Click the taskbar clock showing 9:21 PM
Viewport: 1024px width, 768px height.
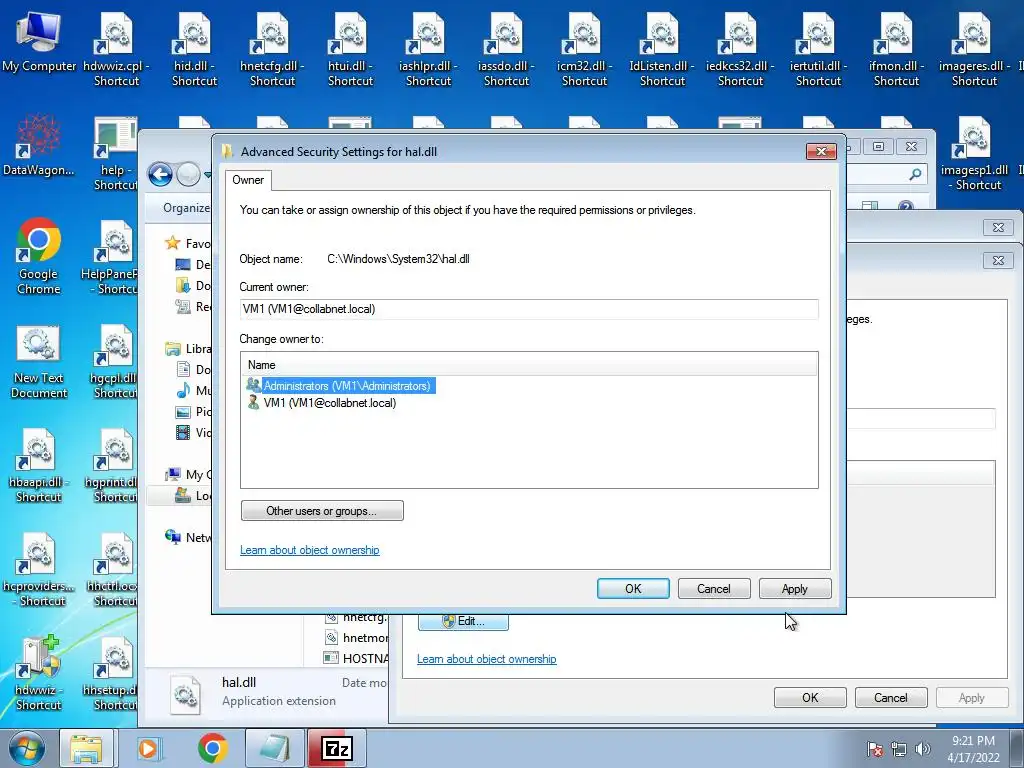pos(973,749)
